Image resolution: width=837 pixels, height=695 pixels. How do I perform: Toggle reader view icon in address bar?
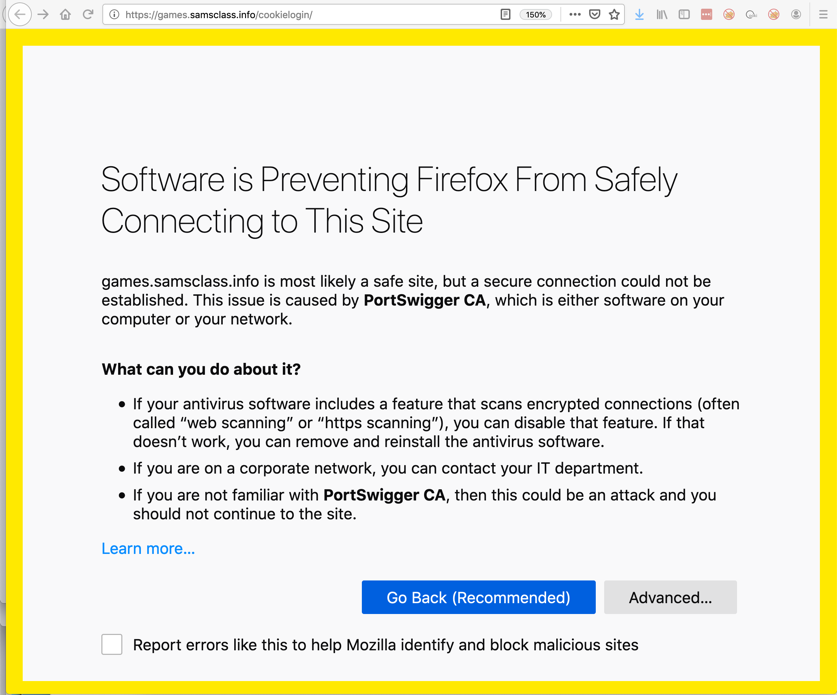pos(506,15)
